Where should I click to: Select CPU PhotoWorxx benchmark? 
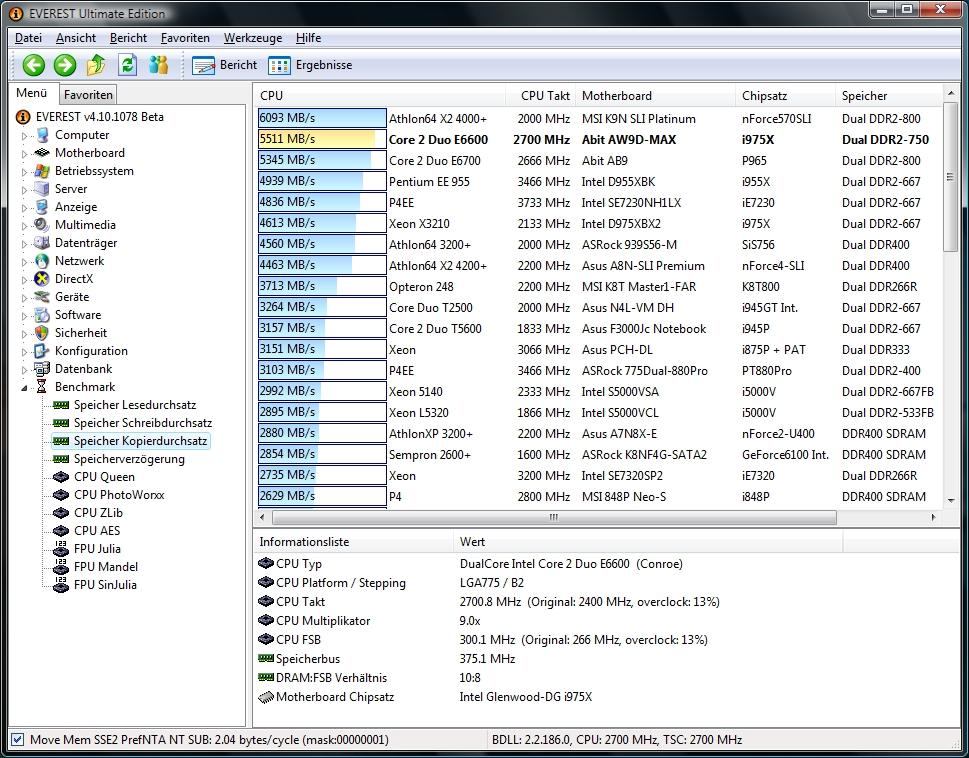119,495
